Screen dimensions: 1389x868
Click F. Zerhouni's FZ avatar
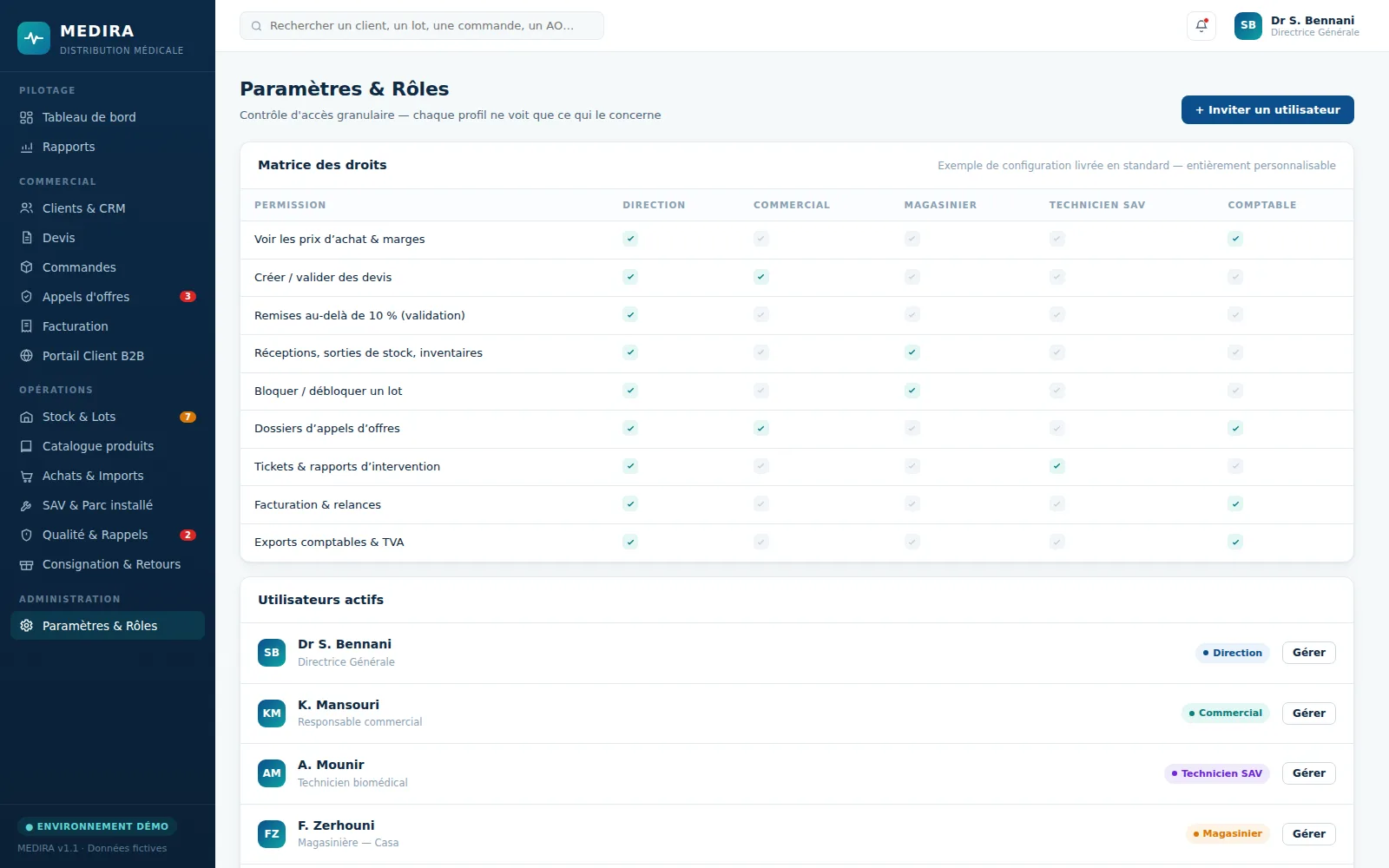(272, 834)
